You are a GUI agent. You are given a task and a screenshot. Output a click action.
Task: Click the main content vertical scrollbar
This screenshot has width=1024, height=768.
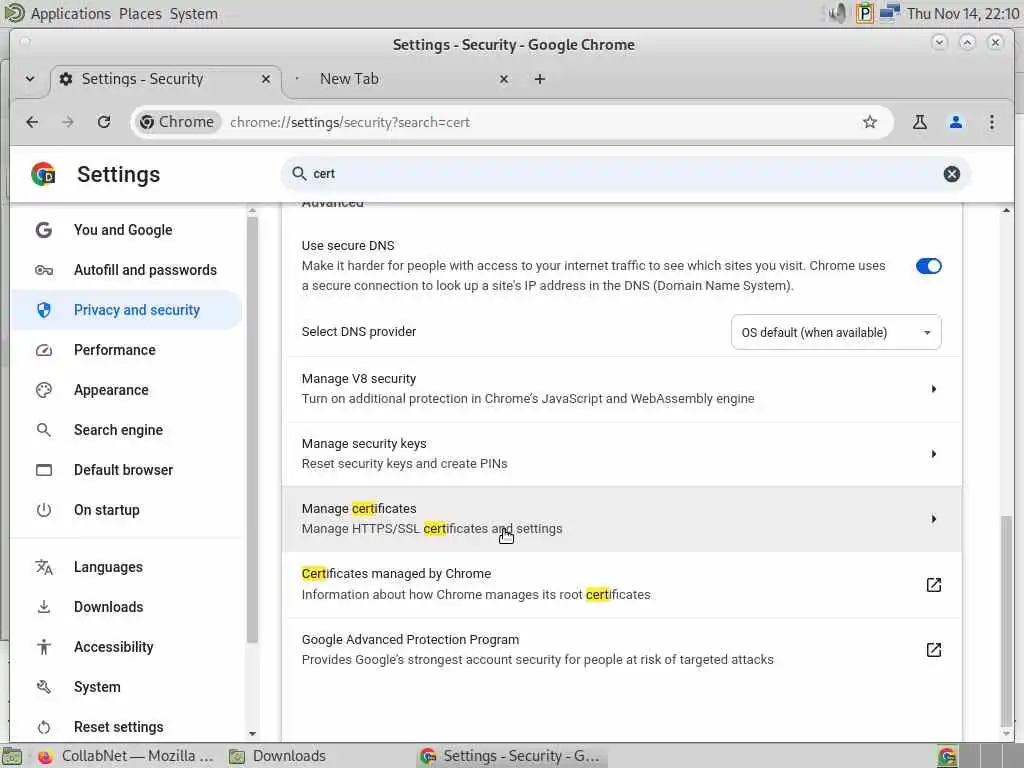point(1006,620)
